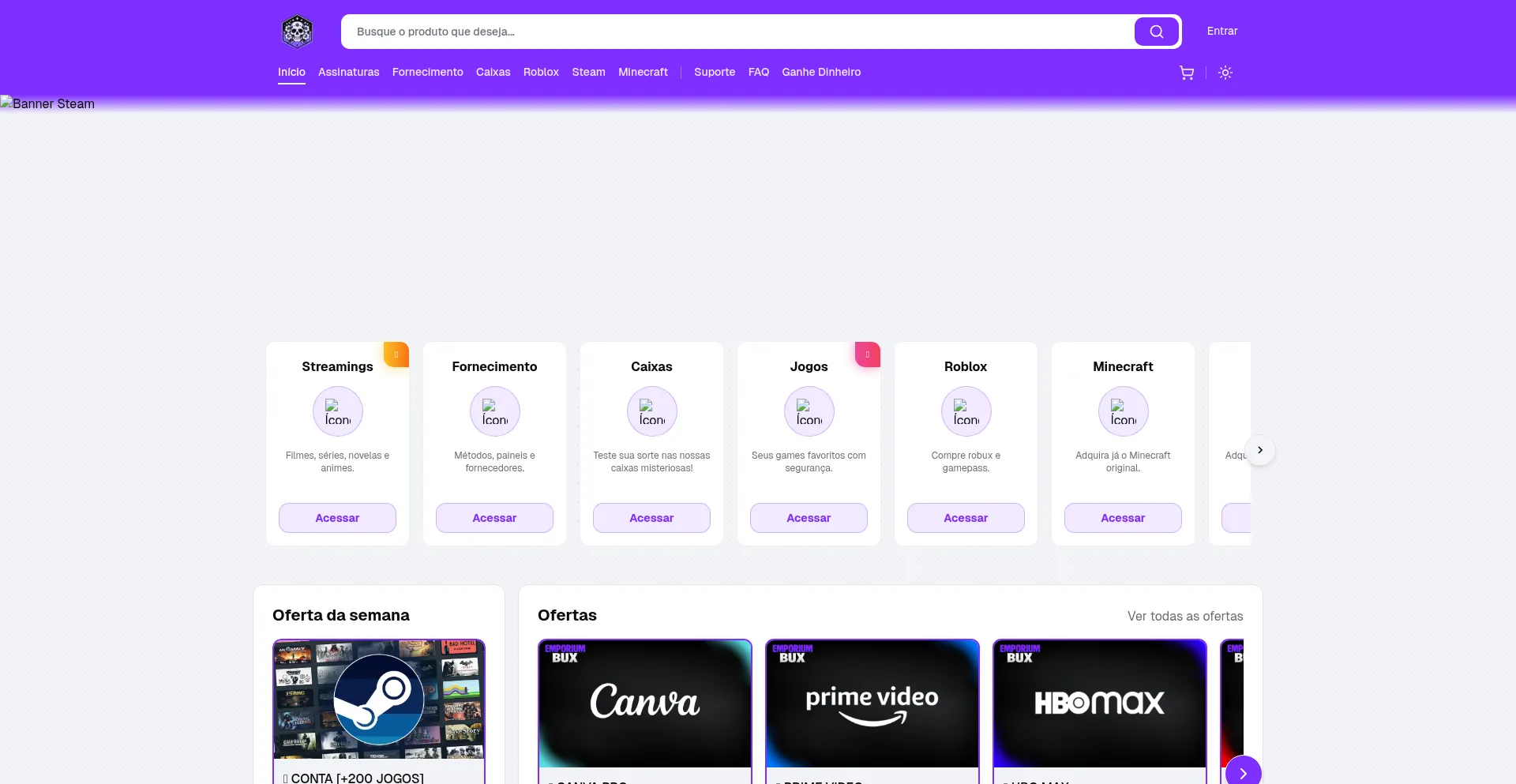The width and height of the screenshot is (1516, 784).
Task: Click "Métodos, paineis e fornecedores." description
Action: (494, 462)
